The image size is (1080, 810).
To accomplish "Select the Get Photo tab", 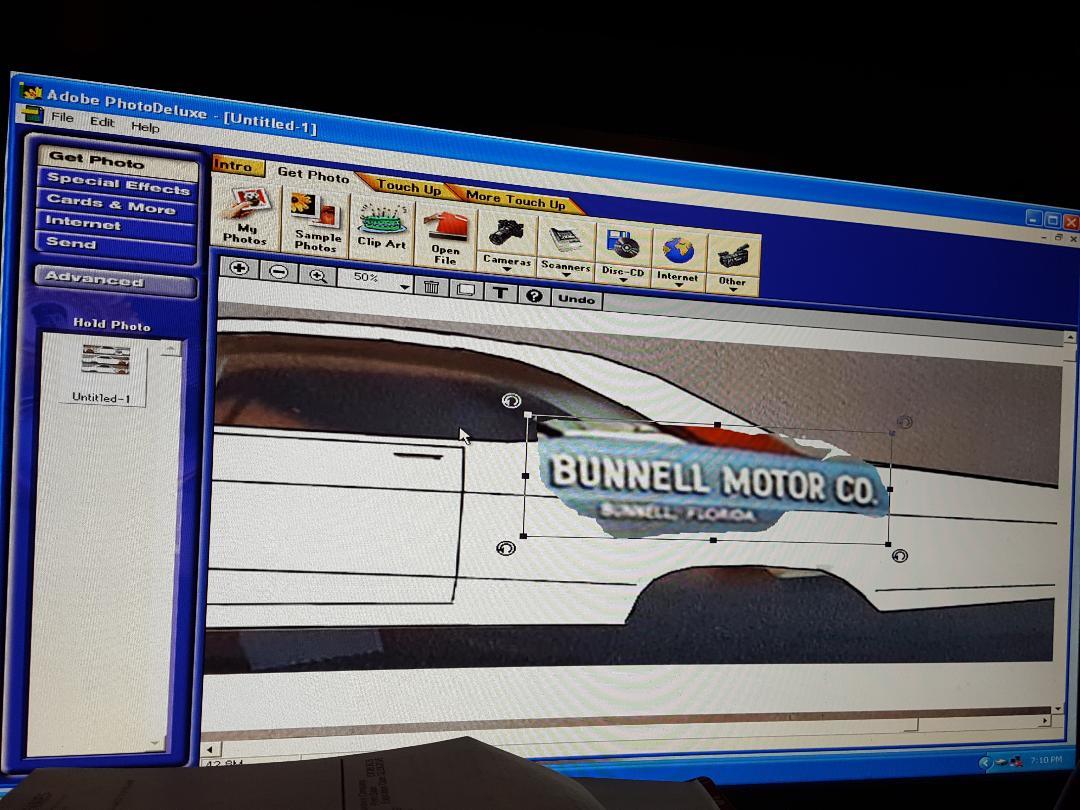I will 313,175.
